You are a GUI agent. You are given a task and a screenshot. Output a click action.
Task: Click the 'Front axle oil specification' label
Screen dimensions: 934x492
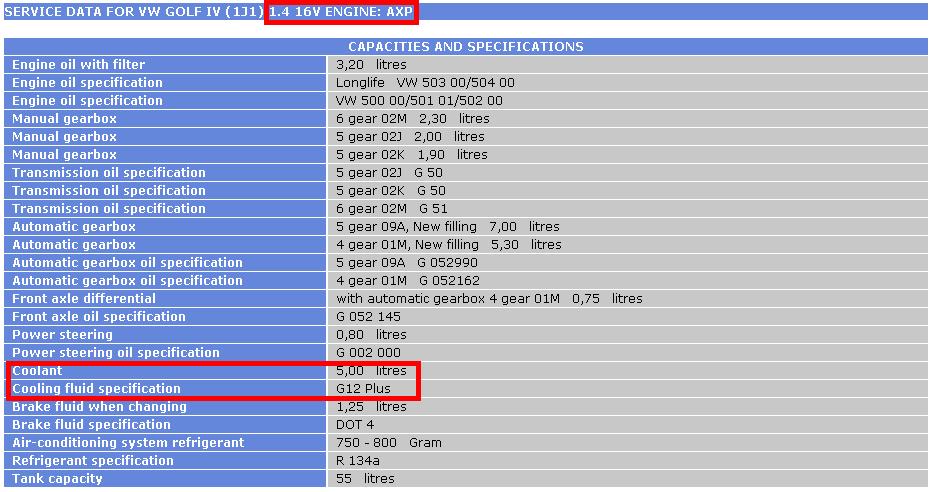pos(99,317)
